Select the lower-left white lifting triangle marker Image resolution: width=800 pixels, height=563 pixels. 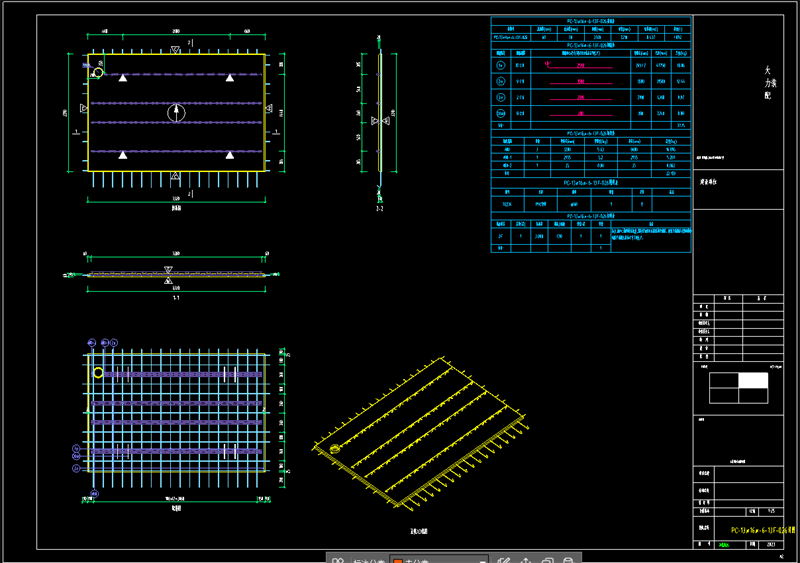coord(122,155)
